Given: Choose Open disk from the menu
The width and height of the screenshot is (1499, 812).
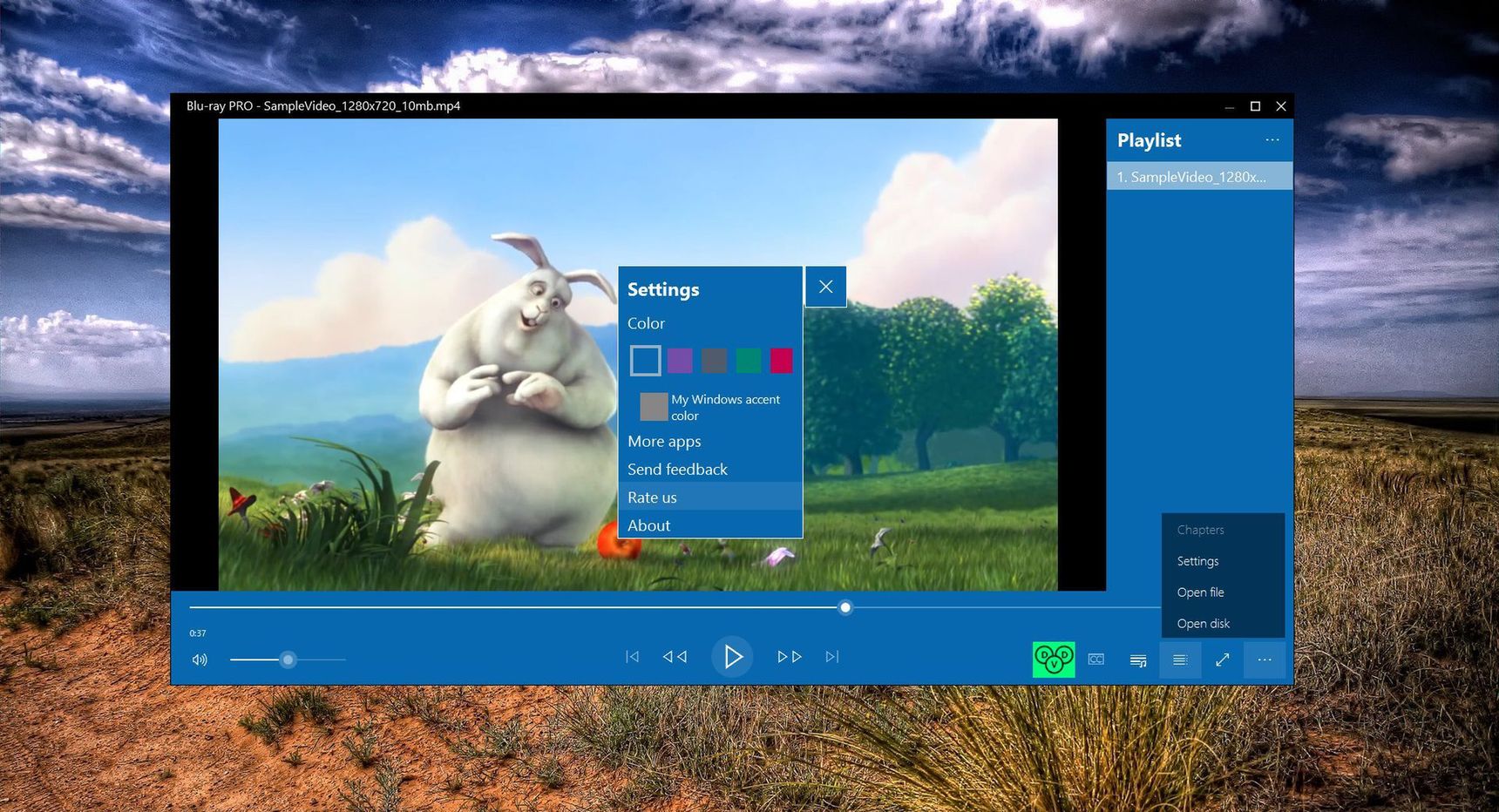Looking at the screenshot, I should [1223, 624].
